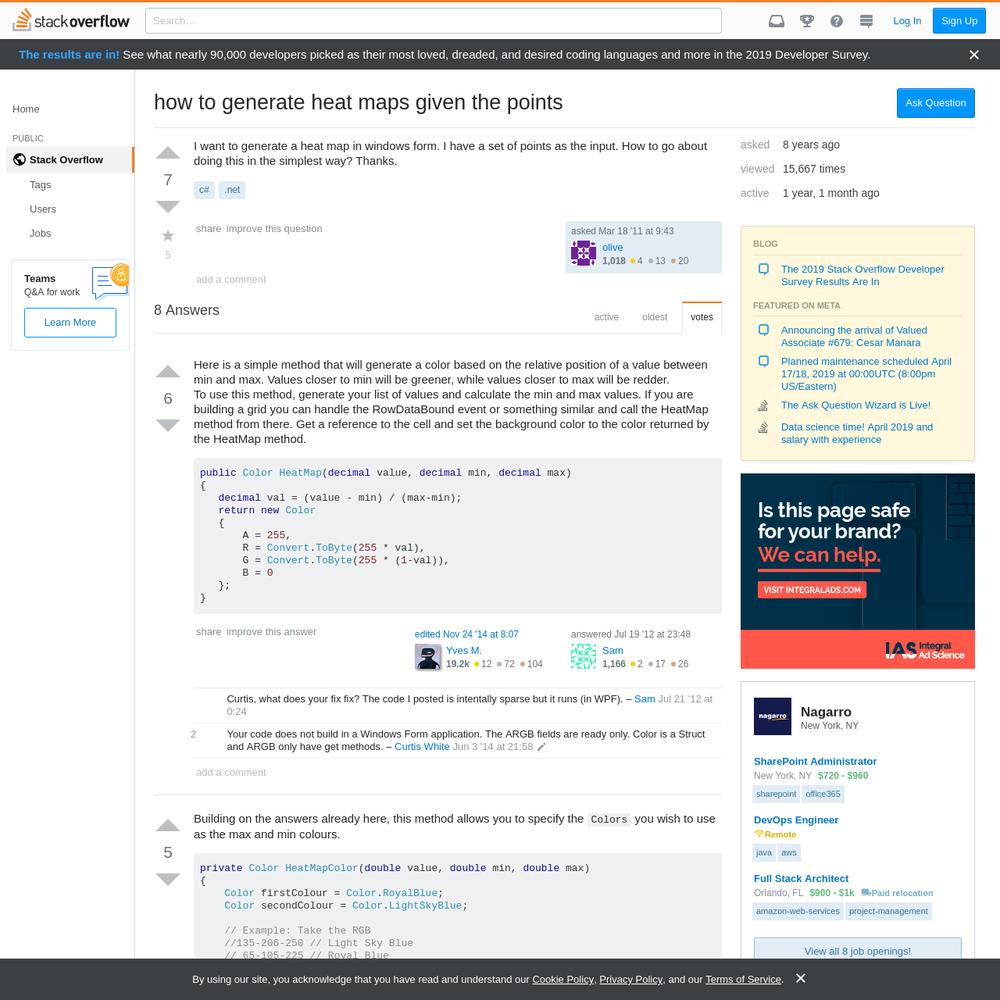Close the cookie policy notice

(x=801, y=978)
